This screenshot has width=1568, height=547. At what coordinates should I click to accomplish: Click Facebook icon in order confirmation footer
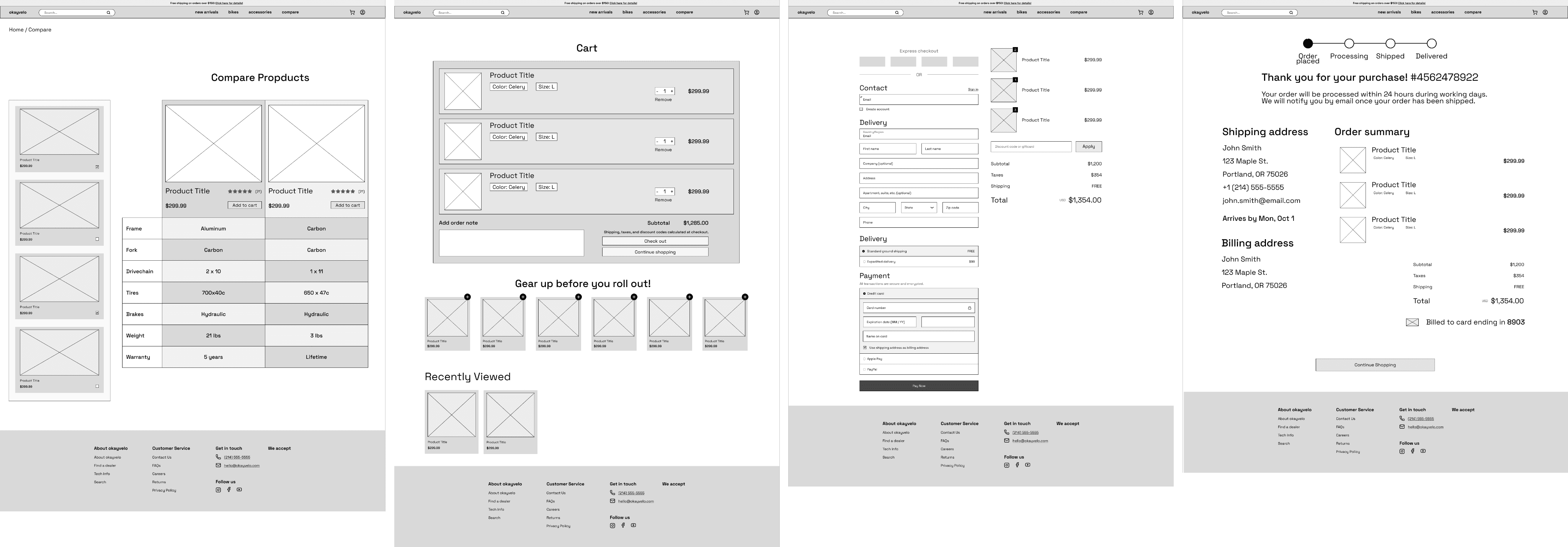coord(1413,451)
